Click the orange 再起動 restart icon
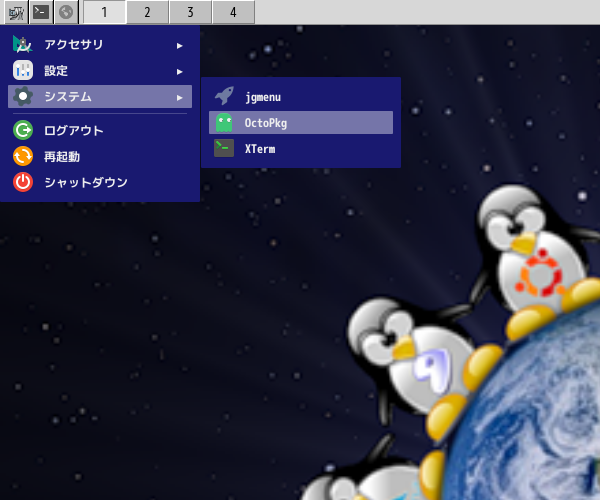The width and height of the screenshot is (600, 500). 23,156
